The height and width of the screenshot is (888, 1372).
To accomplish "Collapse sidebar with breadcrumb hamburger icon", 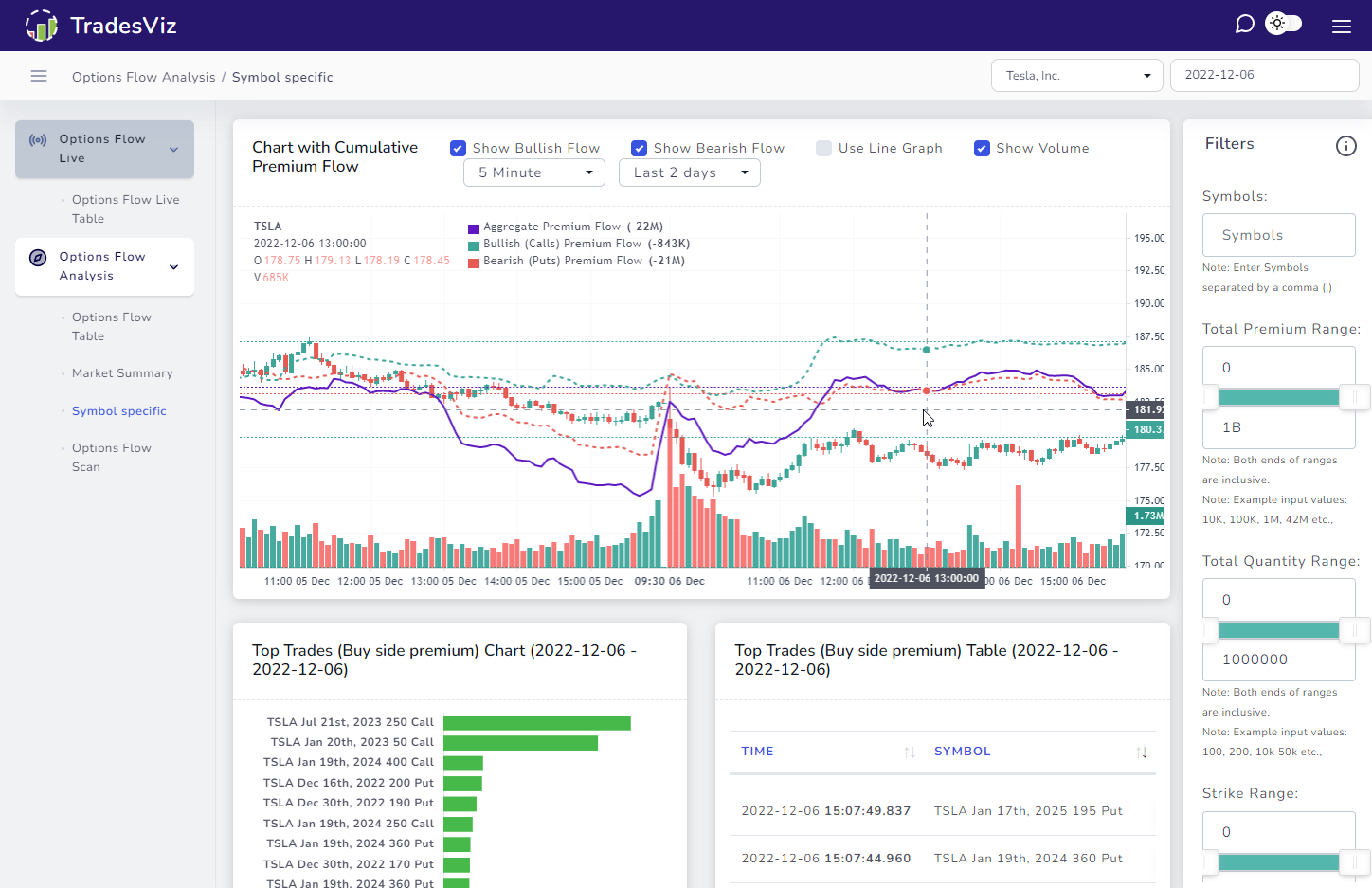I will coord(39,76).
